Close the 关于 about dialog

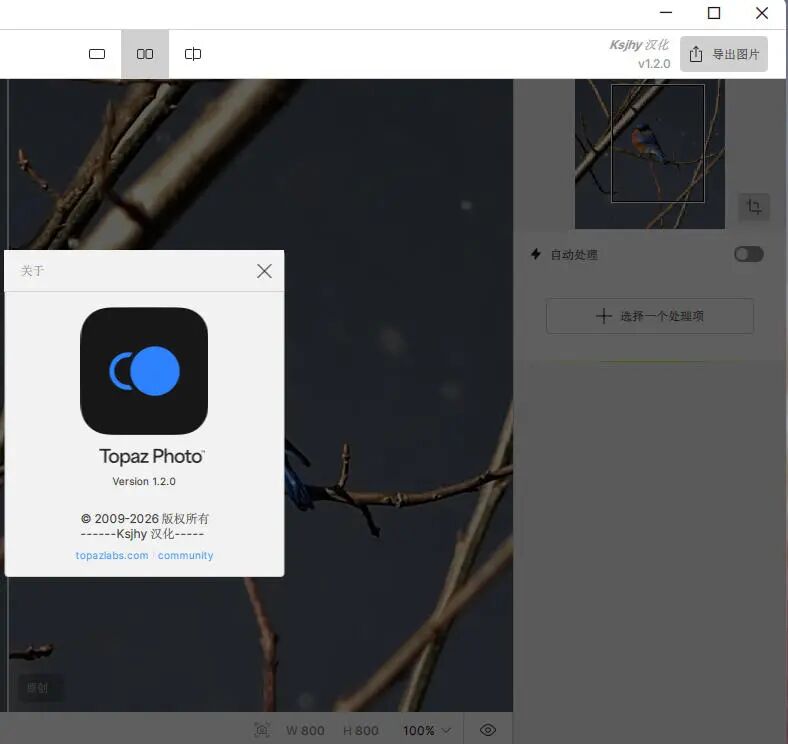point(264,271)
